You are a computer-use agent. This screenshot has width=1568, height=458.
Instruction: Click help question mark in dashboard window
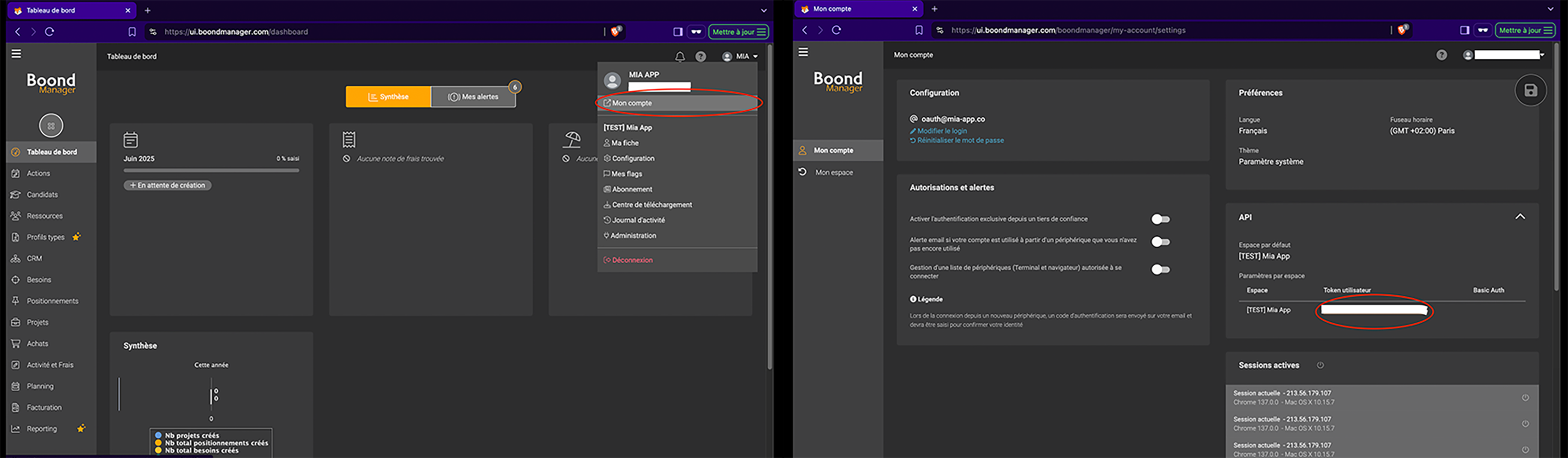[701, 57]
